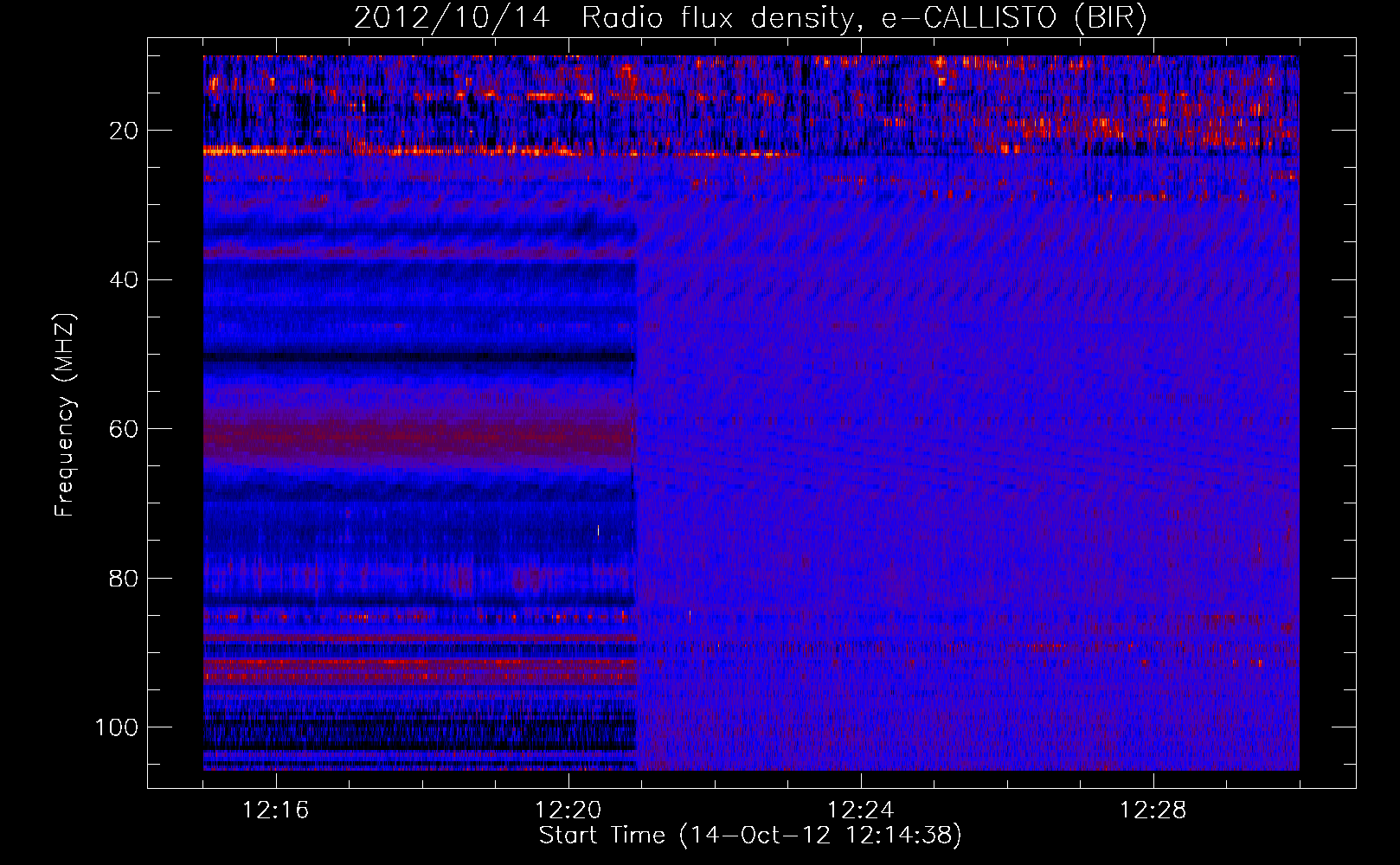
Task: Click the 20 MHz frequency tick label
Action: point(124,131)
